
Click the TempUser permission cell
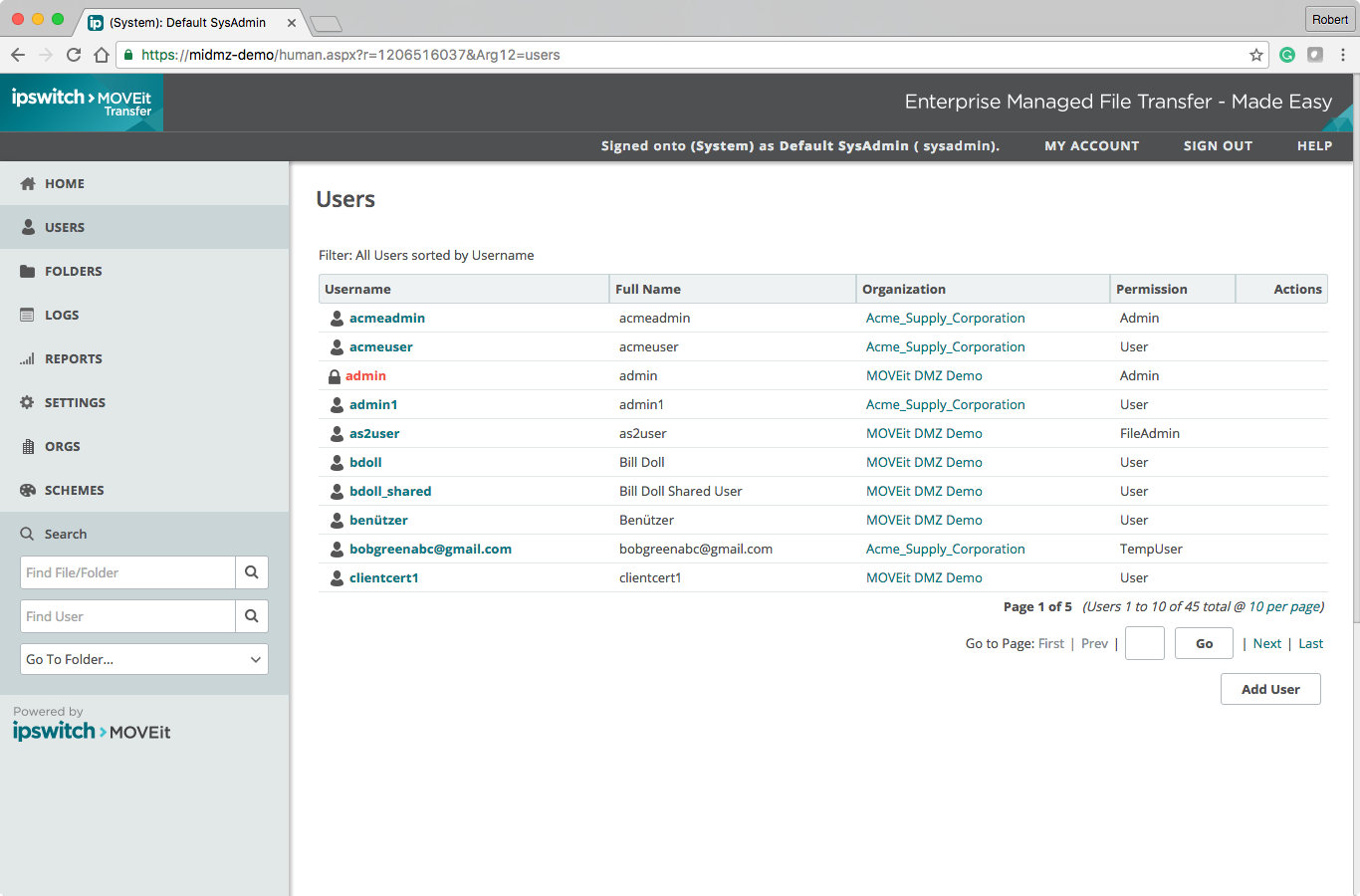1151,549
